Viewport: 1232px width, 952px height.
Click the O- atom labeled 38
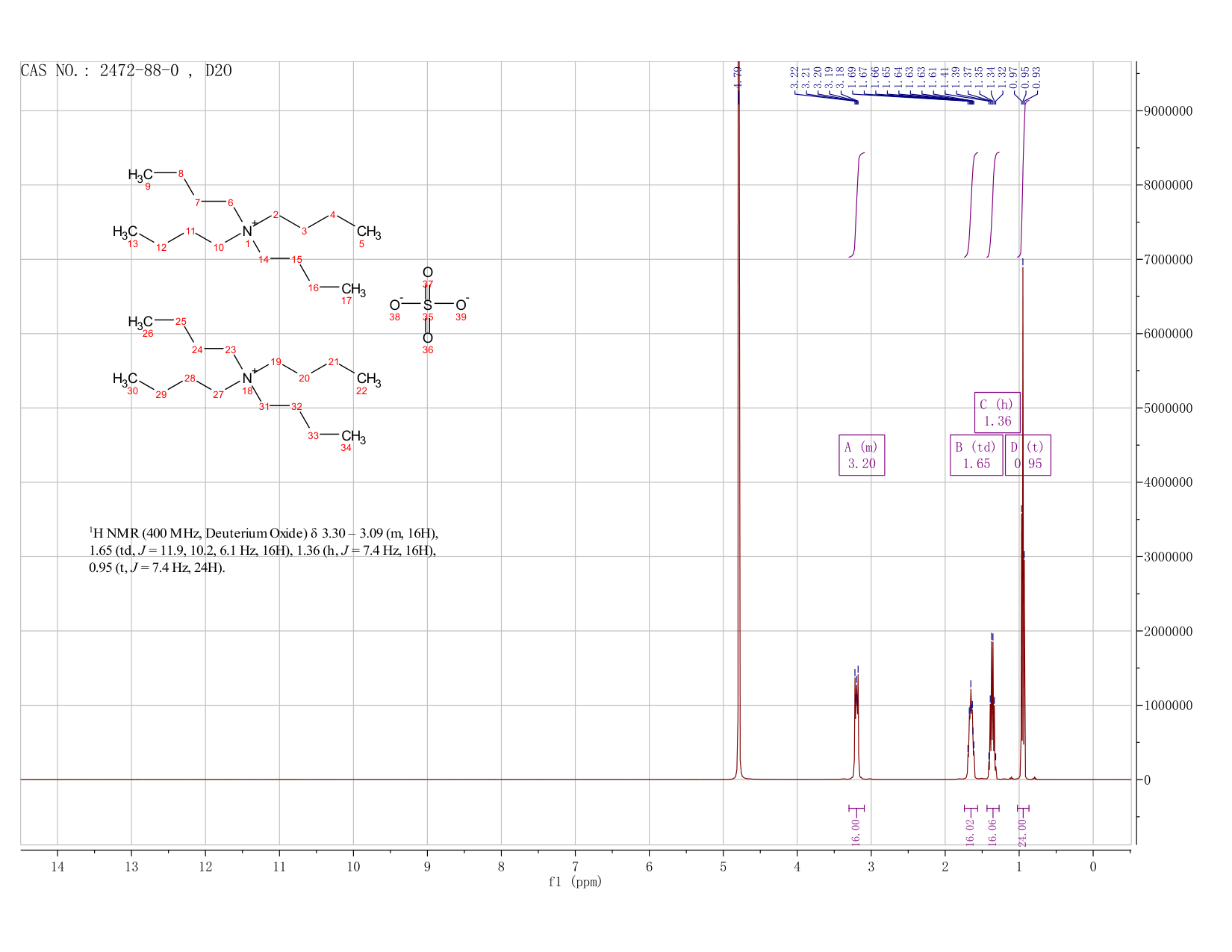point(396,305)
